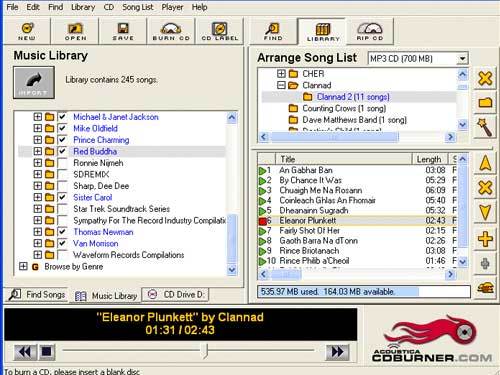
Task: Open the File menu
Action: point(12,7)
